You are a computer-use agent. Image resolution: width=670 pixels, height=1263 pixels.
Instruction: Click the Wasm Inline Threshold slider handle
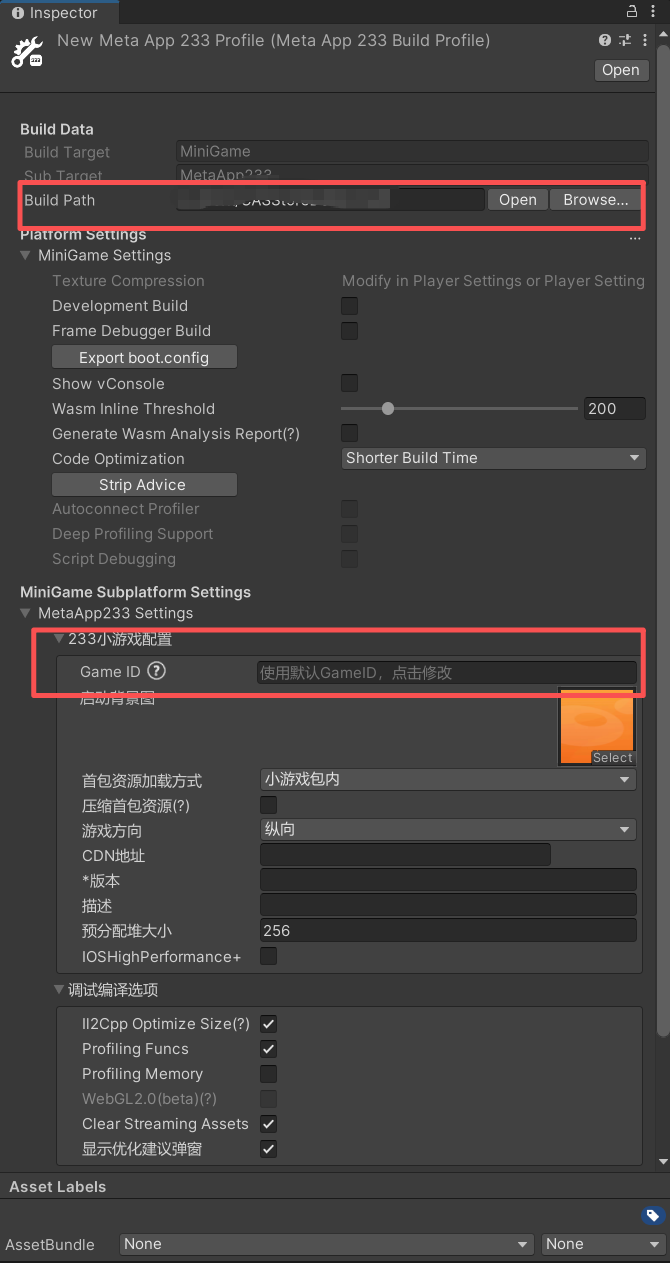coord(388,409)
